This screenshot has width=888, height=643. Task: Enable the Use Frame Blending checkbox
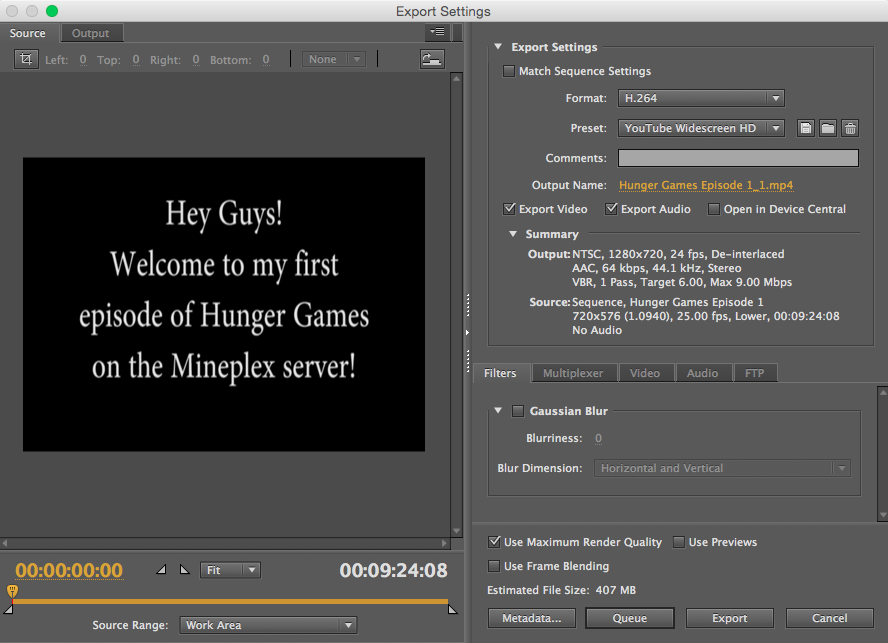point(494,566)
